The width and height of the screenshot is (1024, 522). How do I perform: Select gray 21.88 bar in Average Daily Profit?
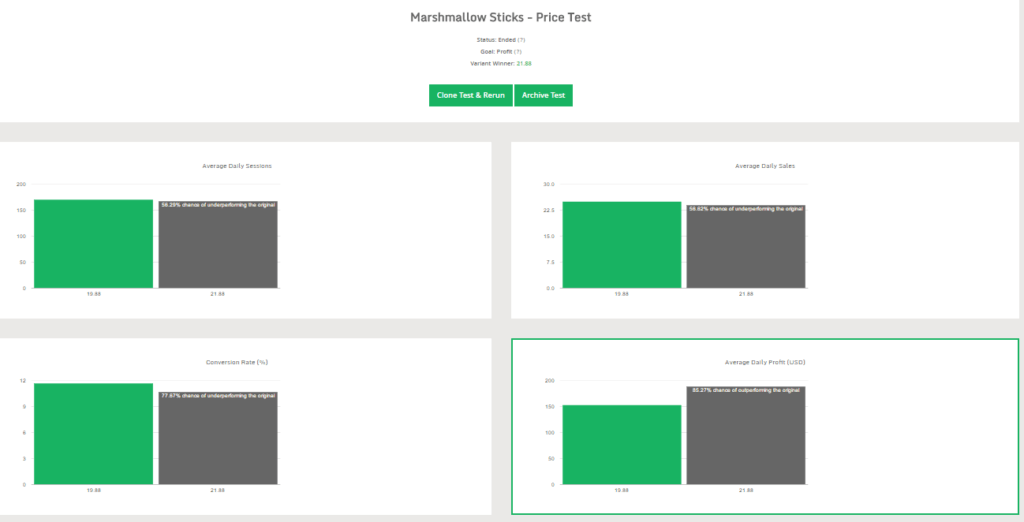(745, 440)
